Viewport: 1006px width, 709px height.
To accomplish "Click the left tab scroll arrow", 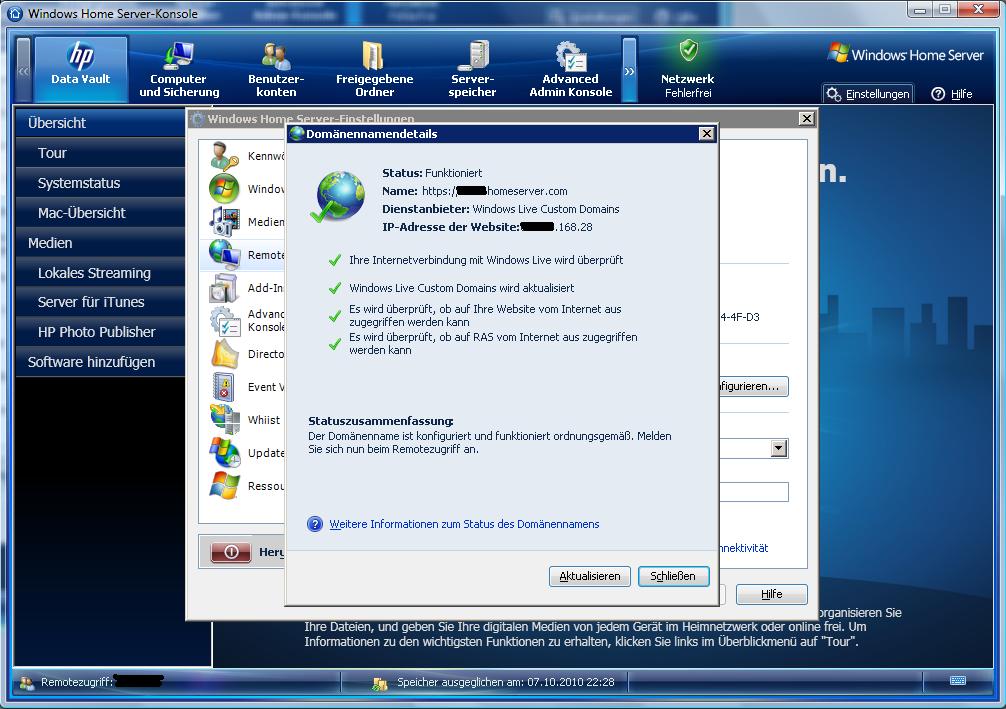I will coord(24,70).
